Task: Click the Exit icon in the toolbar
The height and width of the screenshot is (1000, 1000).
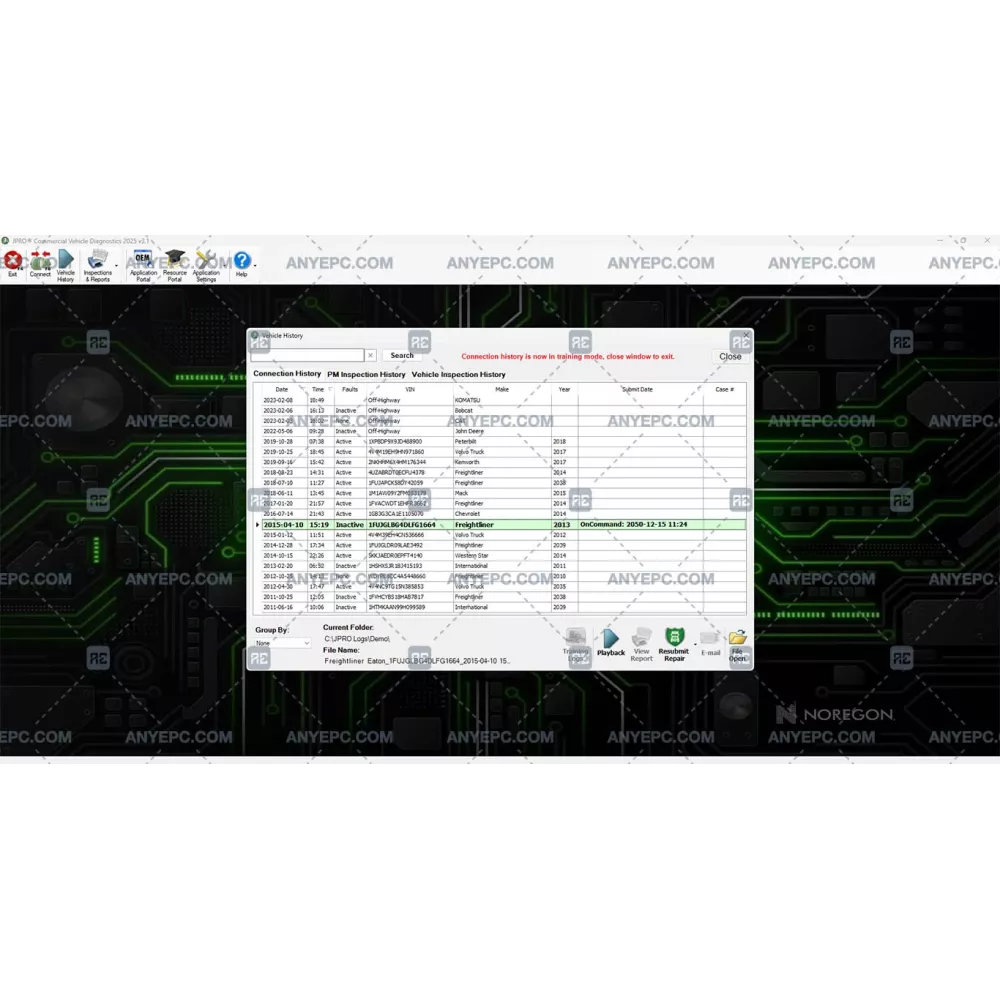Action: click(x=12, y=263)
